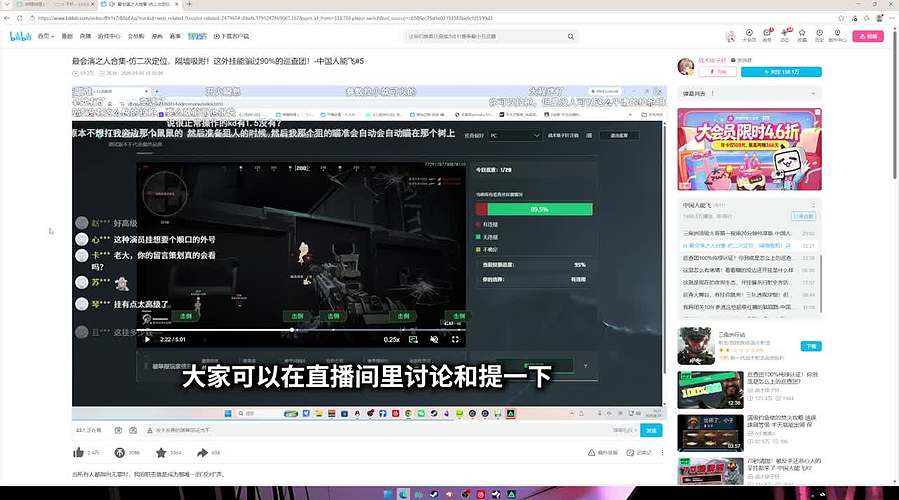The width and height of the screenshot is (899, 500).
Task: Open the uploader's avatar picture
Action: 686,67
